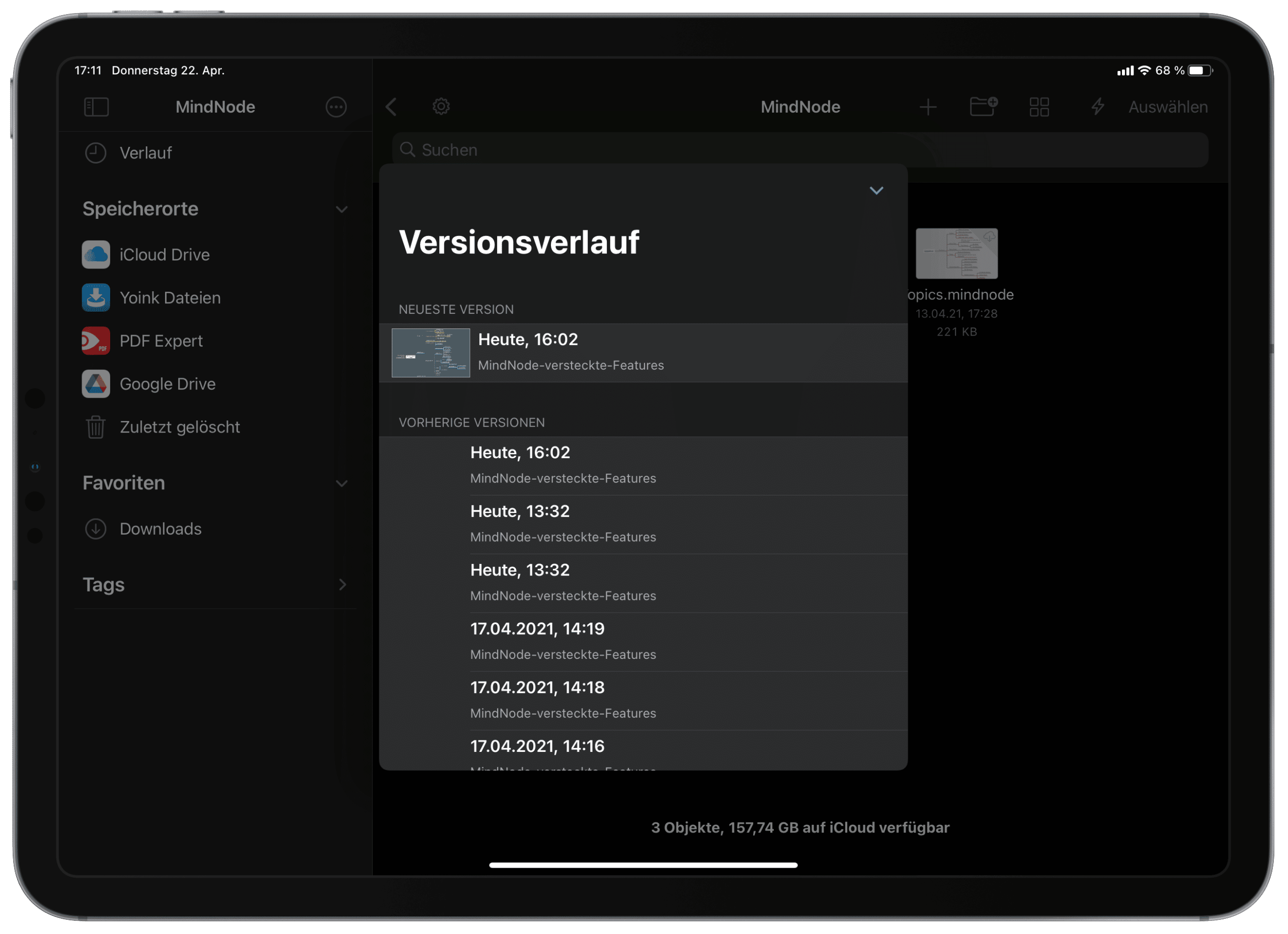Expand the Tags section
Image resolution: width=1288 pixels, height=934 pixels.
tap(343, 585)
